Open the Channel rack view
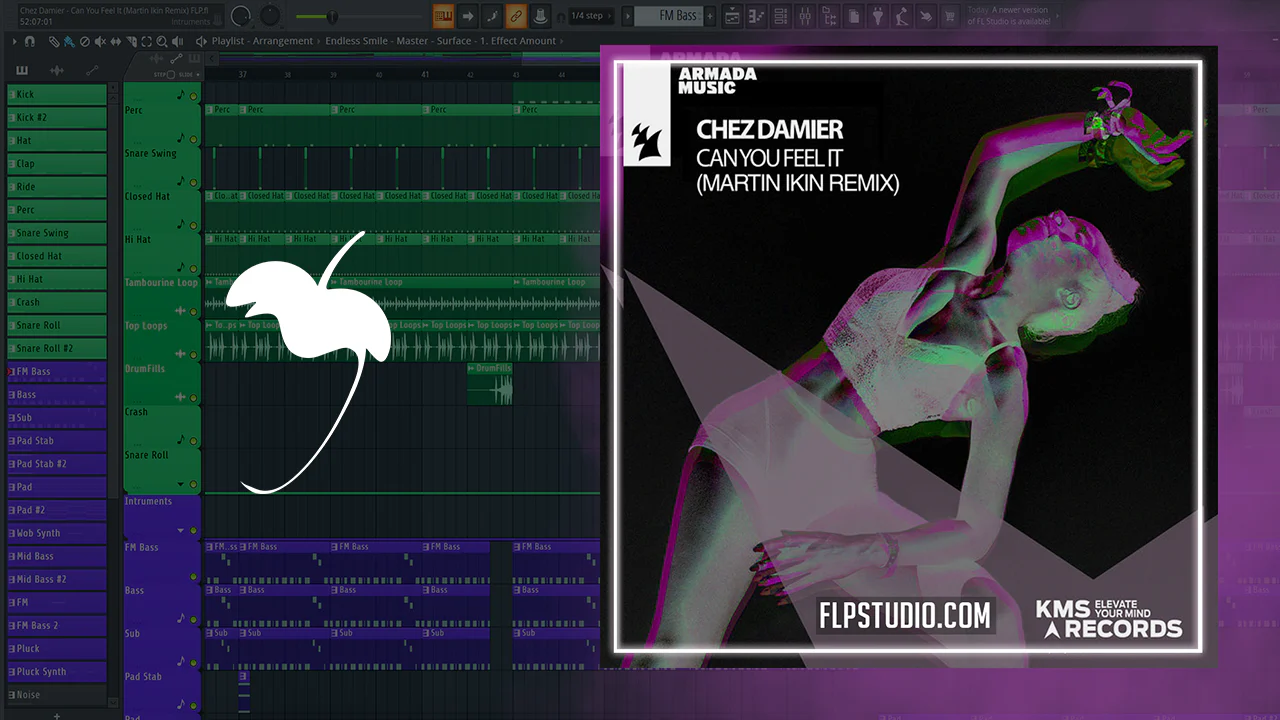 point(780,16)
